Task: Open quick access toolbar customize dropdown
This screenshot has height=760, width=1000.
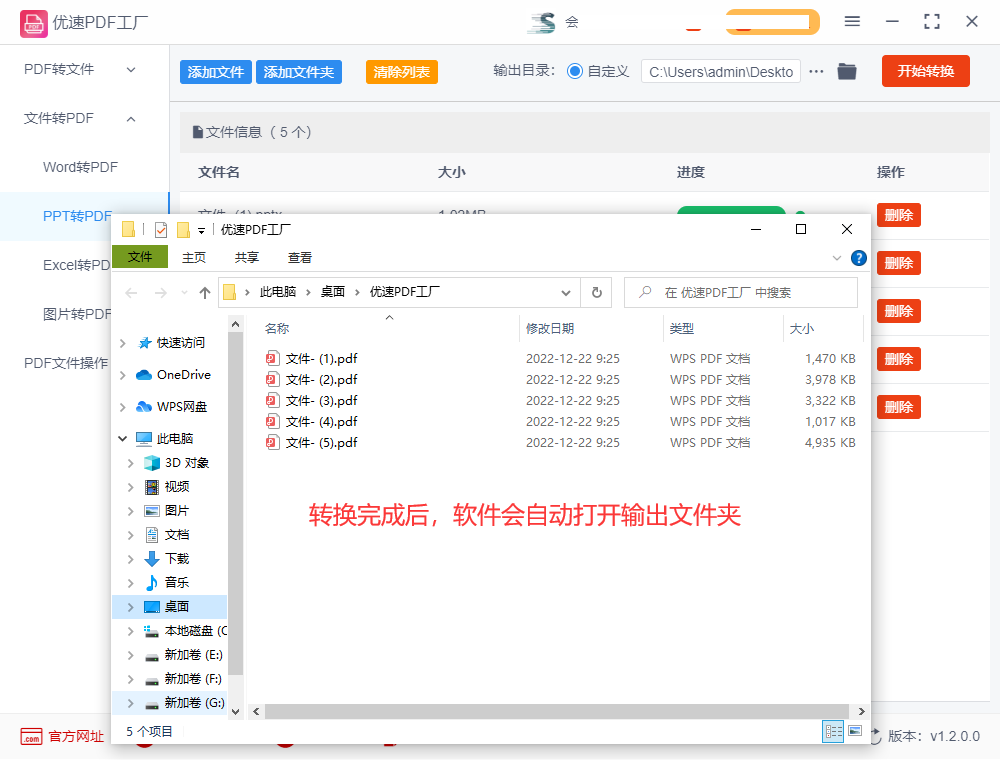Action: [201, 230]
